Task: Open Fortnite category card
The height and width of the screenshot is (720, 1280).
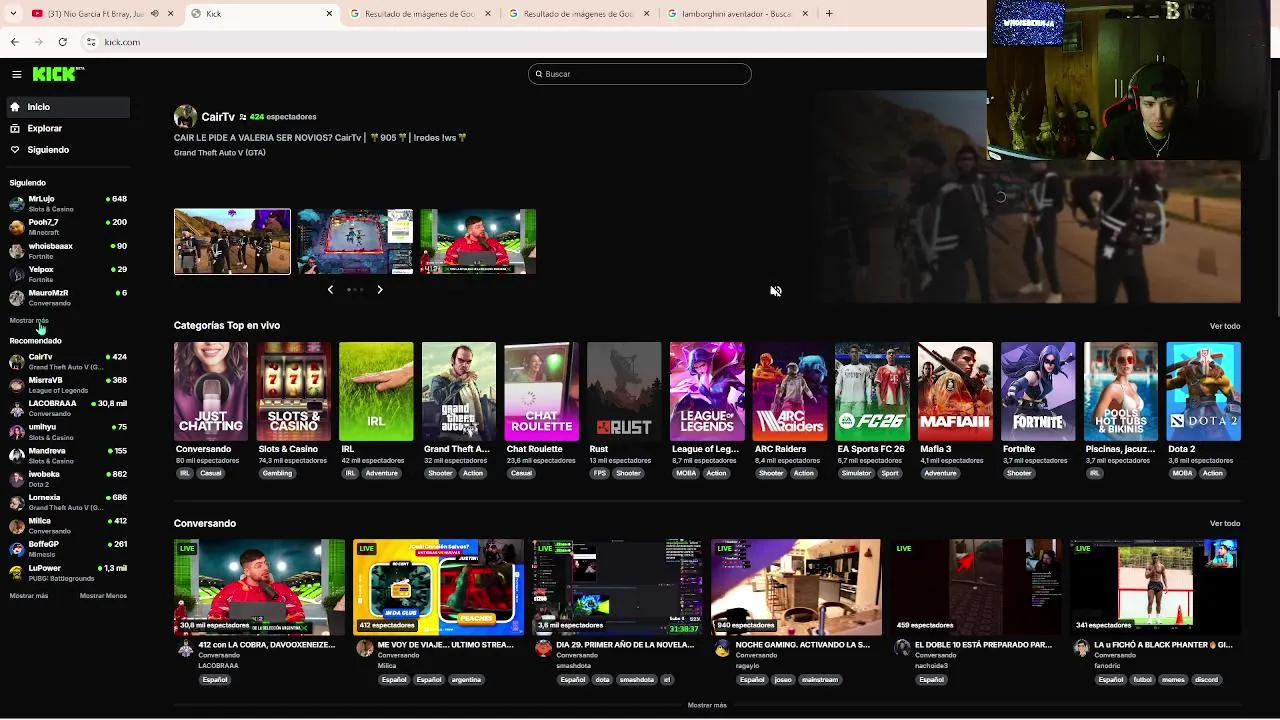Action: [1038, 391]
